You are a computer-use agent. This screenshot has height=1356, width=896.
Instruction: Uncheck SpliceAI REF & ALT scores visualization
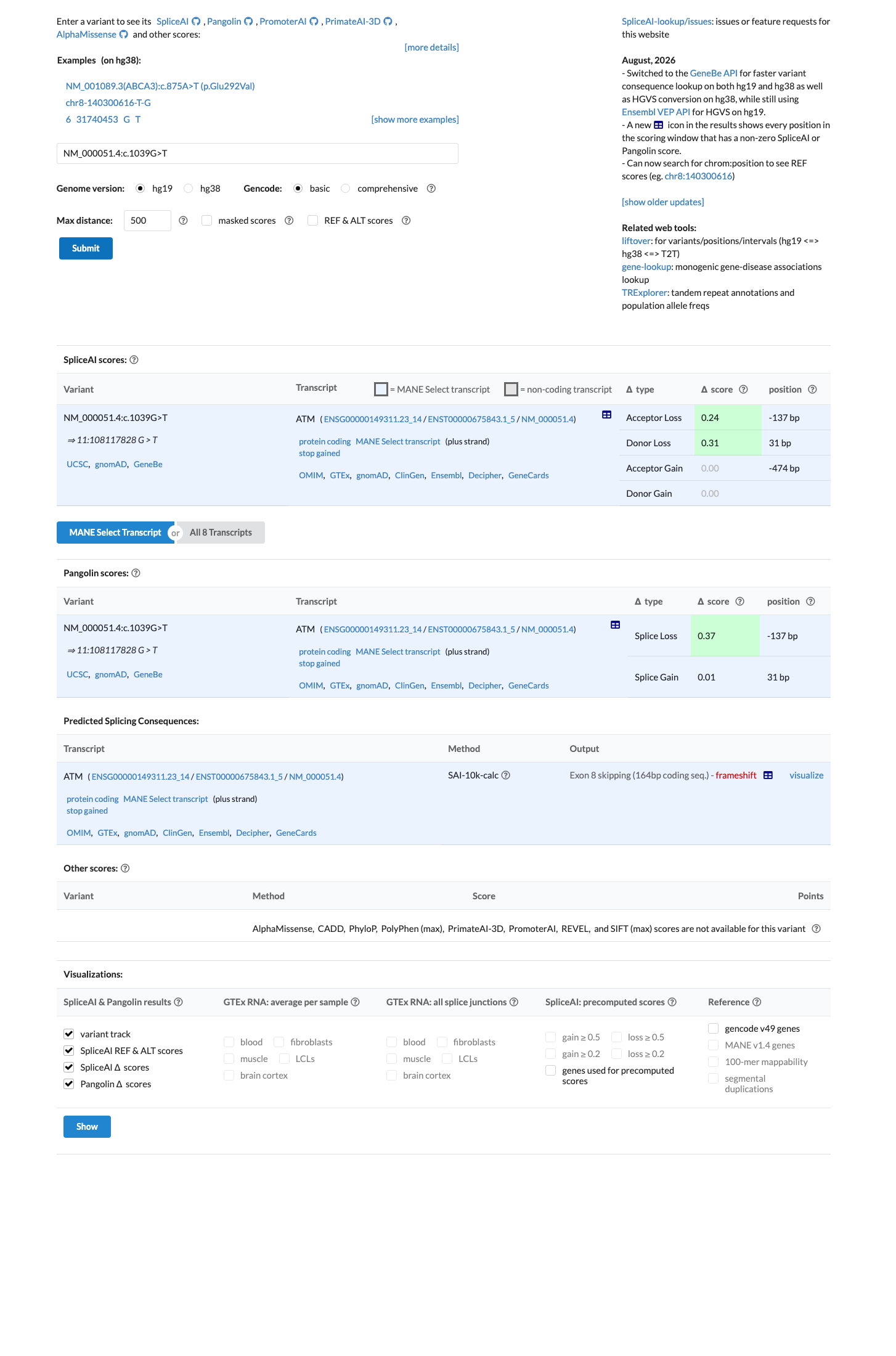pyautogui.click(x=69, y=1051)
